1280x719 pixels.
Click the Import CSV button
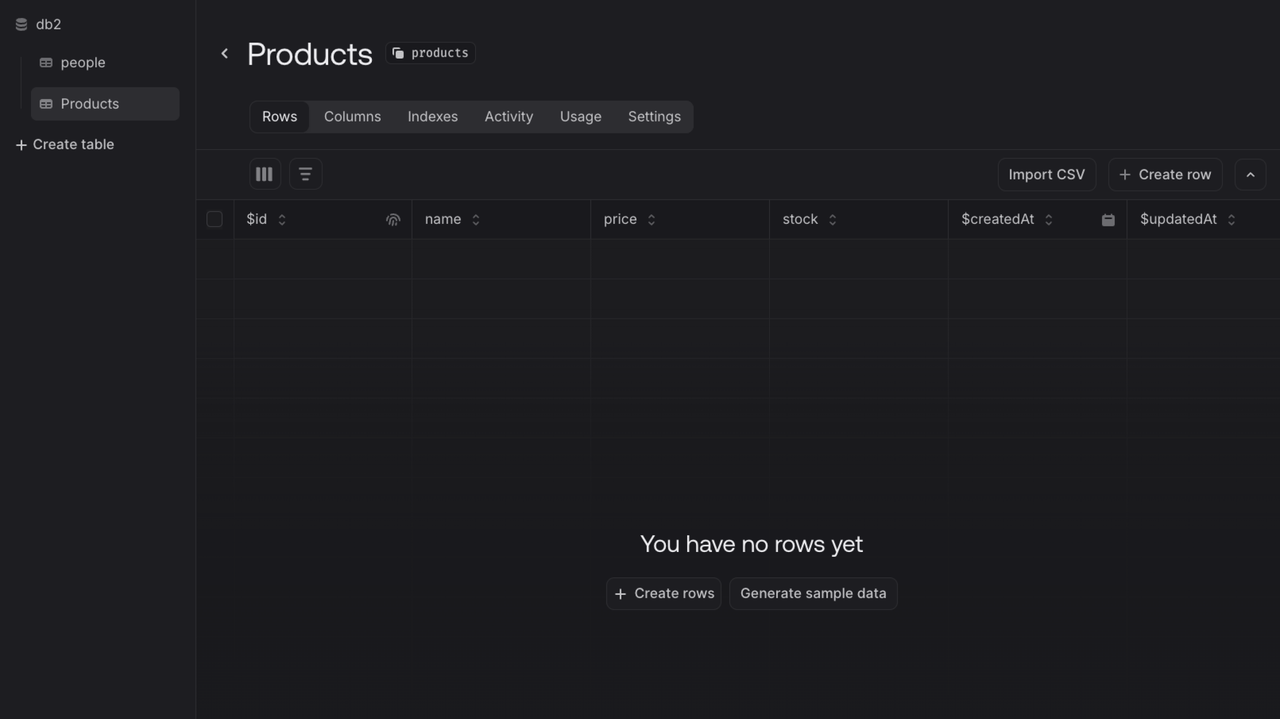click(x=1046, y=174)
